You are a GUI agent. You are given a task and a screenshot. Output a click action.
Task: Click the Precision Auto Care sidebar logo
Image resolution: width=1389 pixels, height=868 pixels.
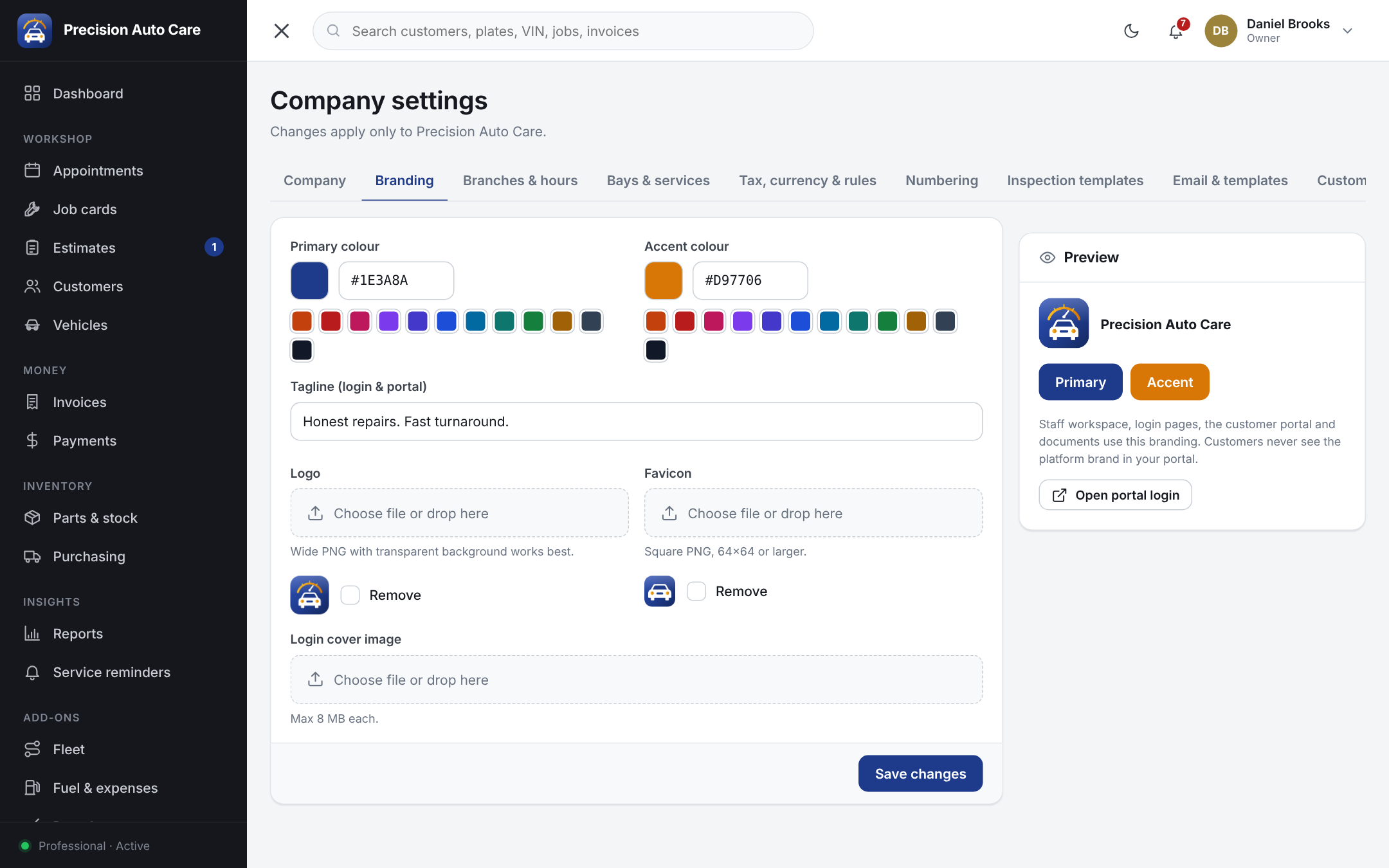click(x=35, y=30)
